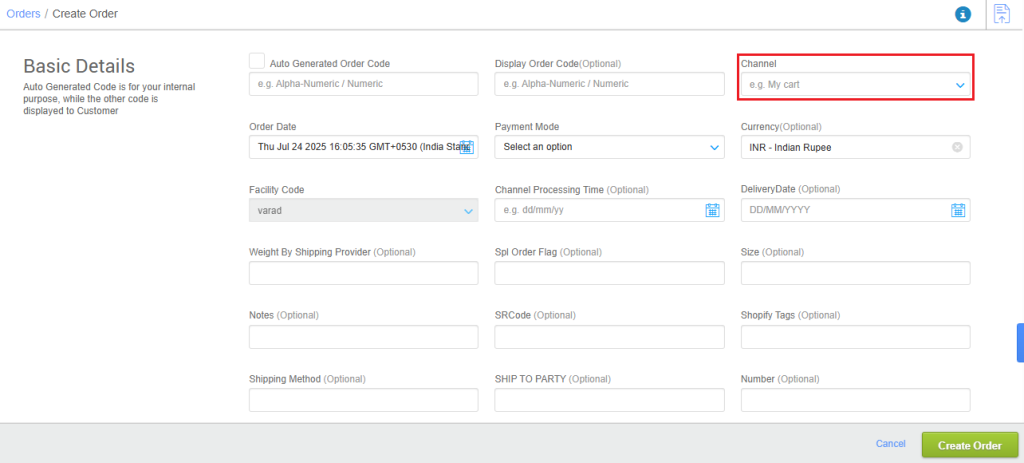Image resolution: width=1024 pixels, height=463 pixels.
Task: Focus the Number input field
Action: (856, 400)
